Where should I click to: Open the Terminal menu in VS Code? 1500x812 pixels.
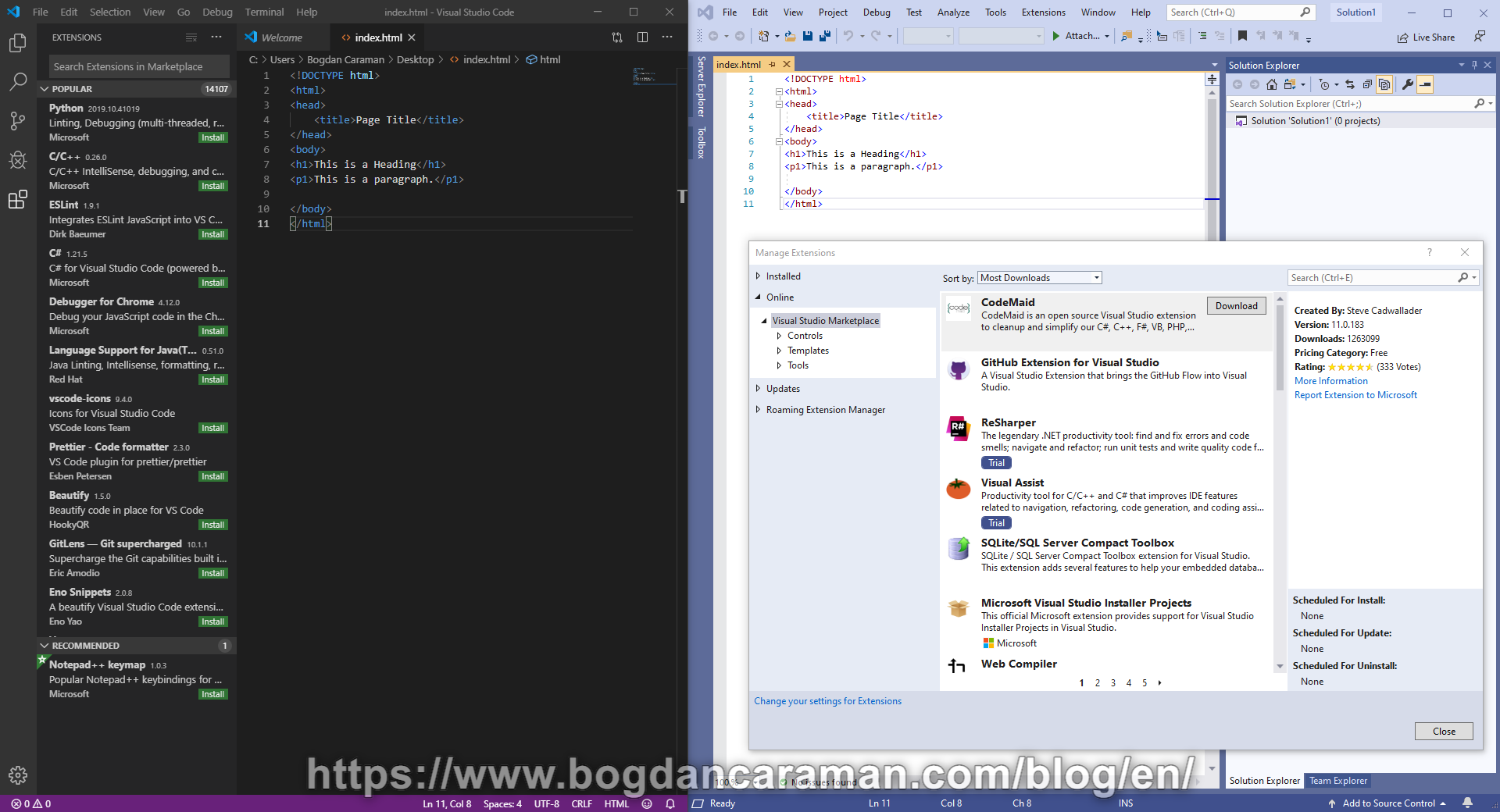(x=264, y=12)
